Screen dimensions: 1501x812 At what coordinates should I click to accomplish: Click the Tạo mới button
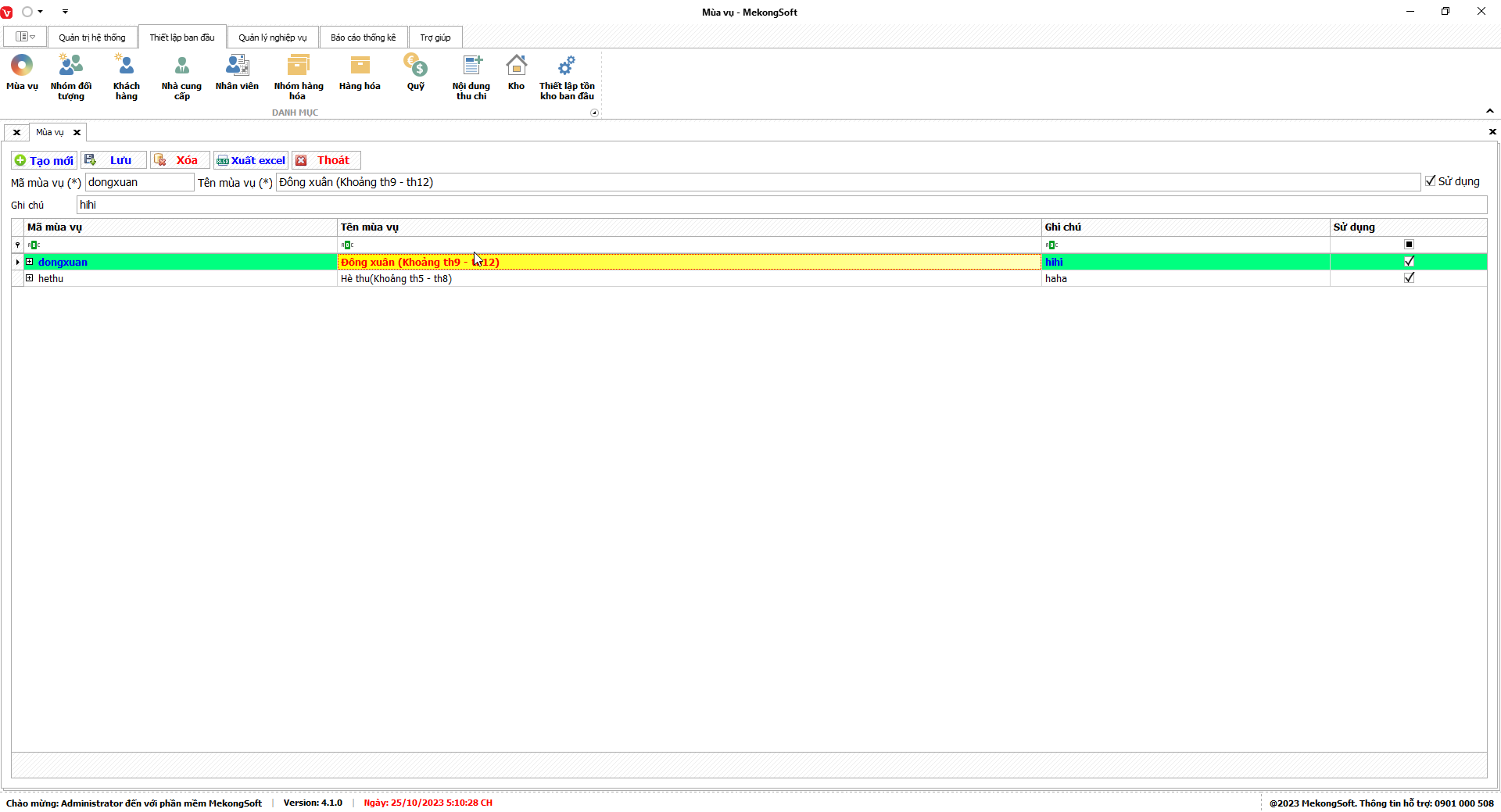pos(44,160)
